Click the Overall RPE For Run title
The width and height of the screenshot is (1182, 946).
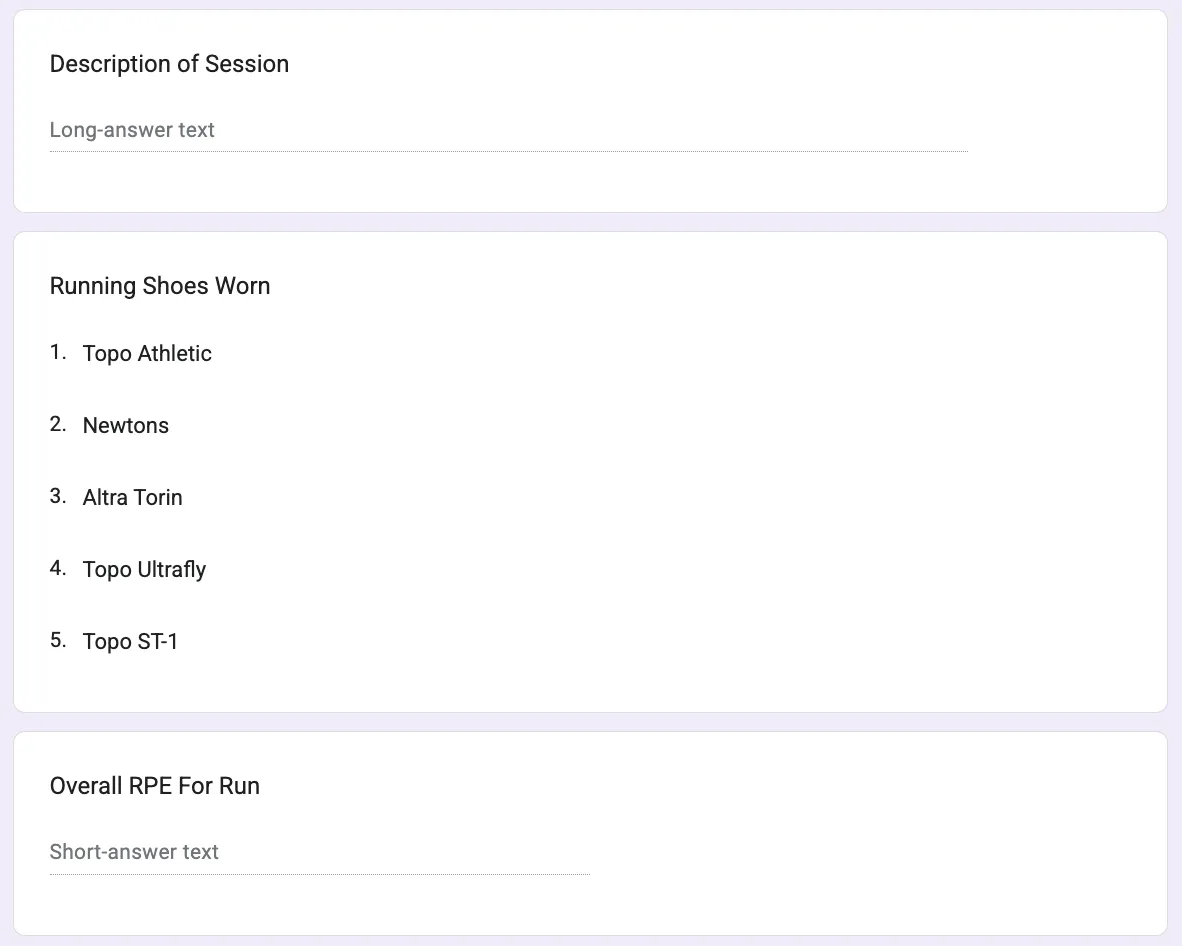[155, 785]
